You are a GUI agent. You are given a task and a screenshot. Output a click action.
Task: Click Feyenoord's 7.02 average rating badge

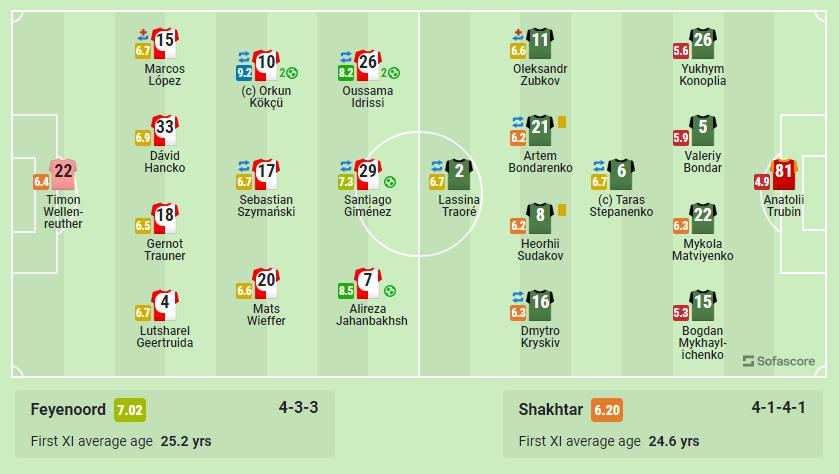[131, 409]
